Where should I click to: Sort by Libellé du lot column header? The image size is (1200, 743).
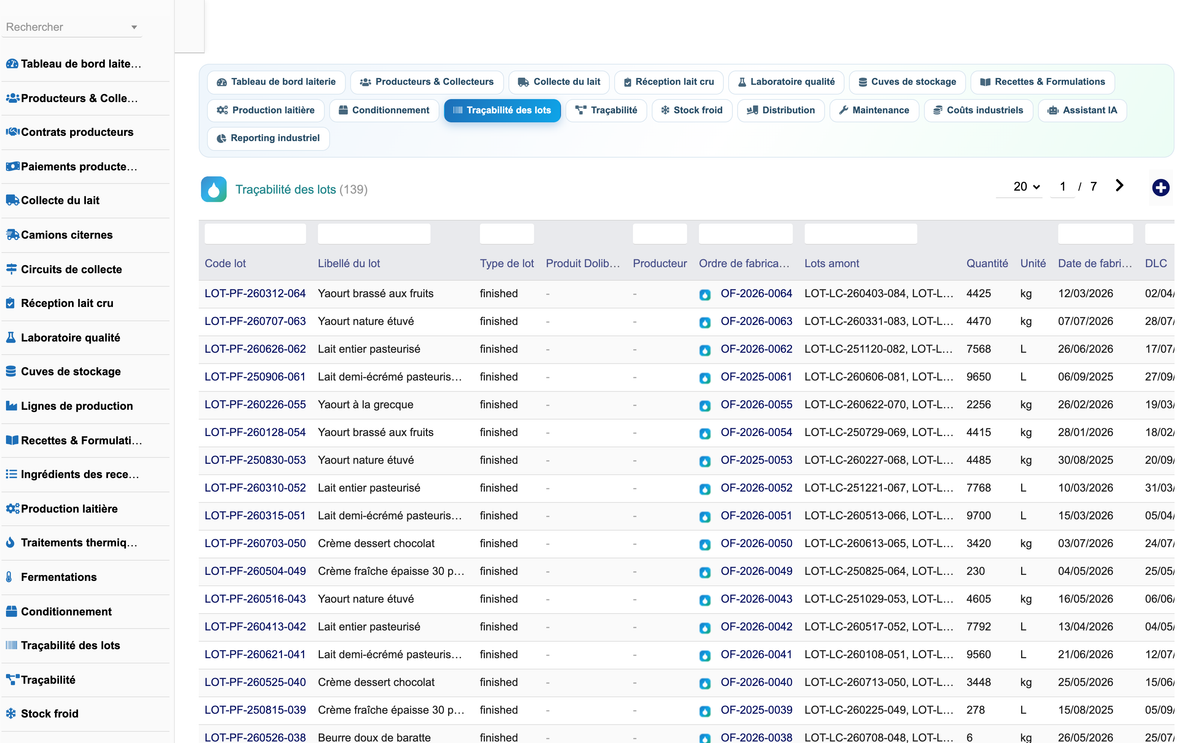coord(349,264)
